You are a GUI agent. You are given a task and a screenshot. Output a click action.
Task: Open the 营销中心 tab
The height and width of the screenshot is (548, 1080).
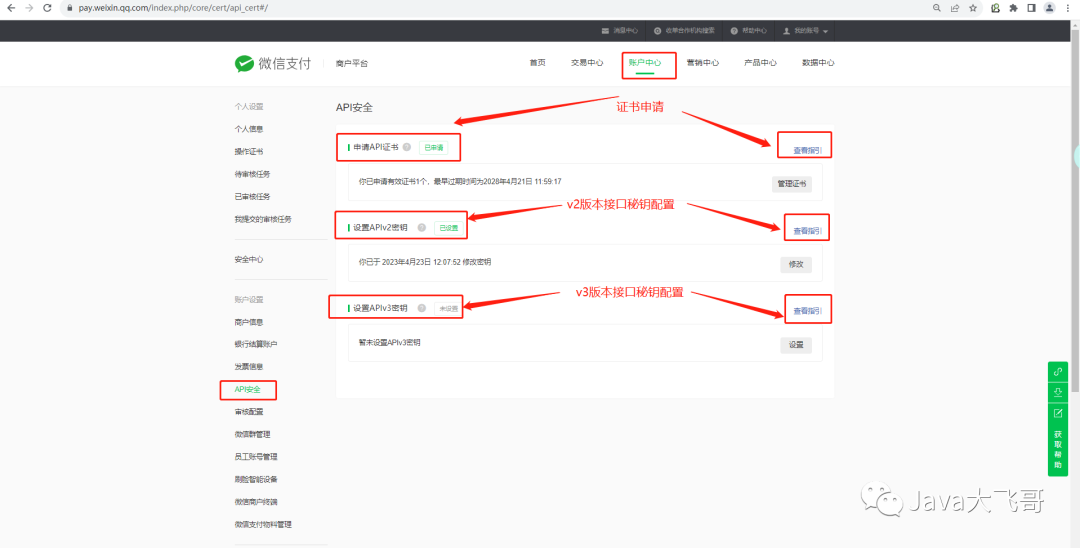click(703, 63)
